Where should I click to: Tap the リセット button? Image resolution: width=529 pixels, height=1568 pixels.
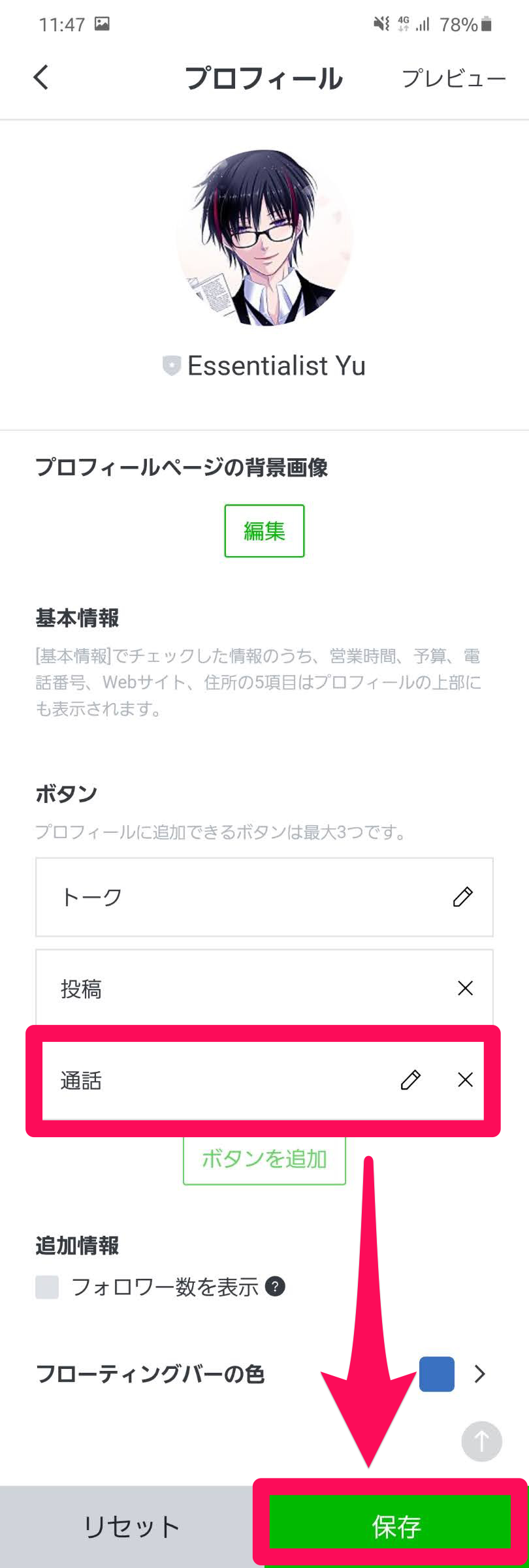[x=131, y=1526]
